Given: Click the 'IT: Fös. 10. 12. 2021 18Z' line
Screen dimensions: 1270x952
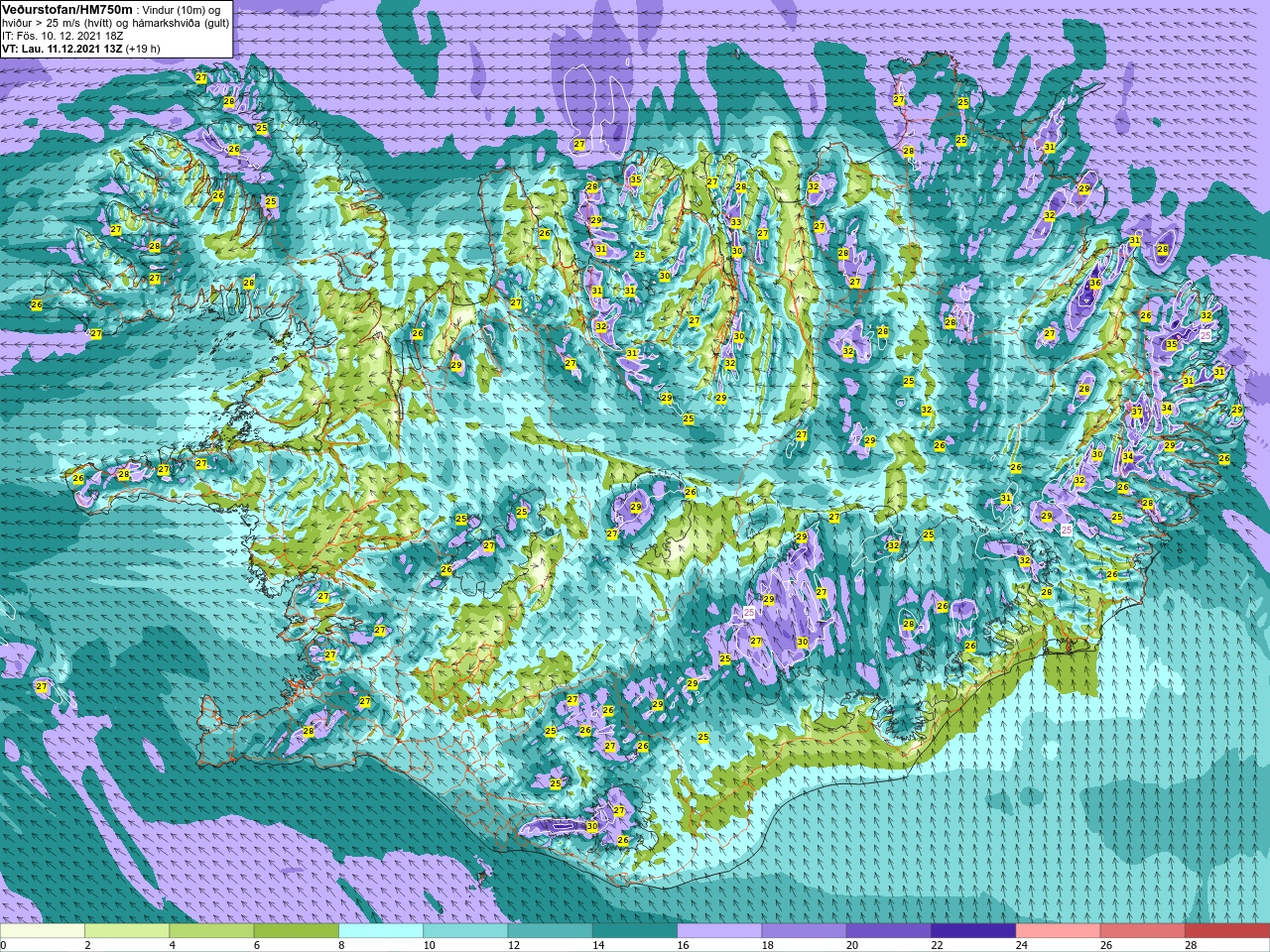Looking at the screenshot, I should click(x=63, y=36).
